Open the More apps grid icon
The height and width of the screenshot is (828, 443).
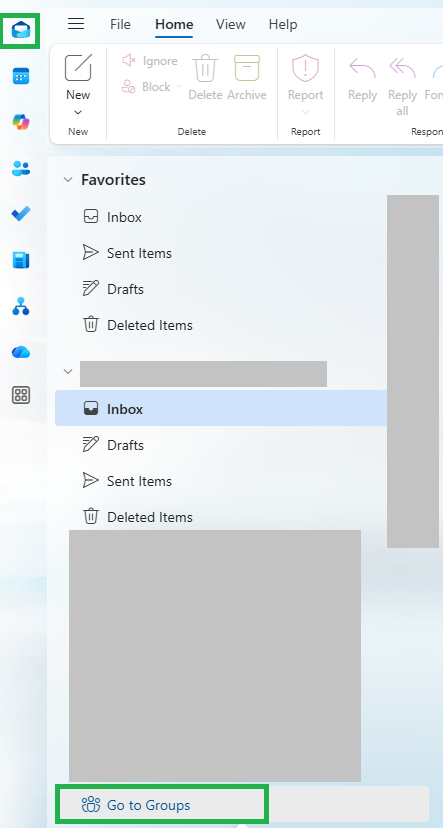(21, 395)
